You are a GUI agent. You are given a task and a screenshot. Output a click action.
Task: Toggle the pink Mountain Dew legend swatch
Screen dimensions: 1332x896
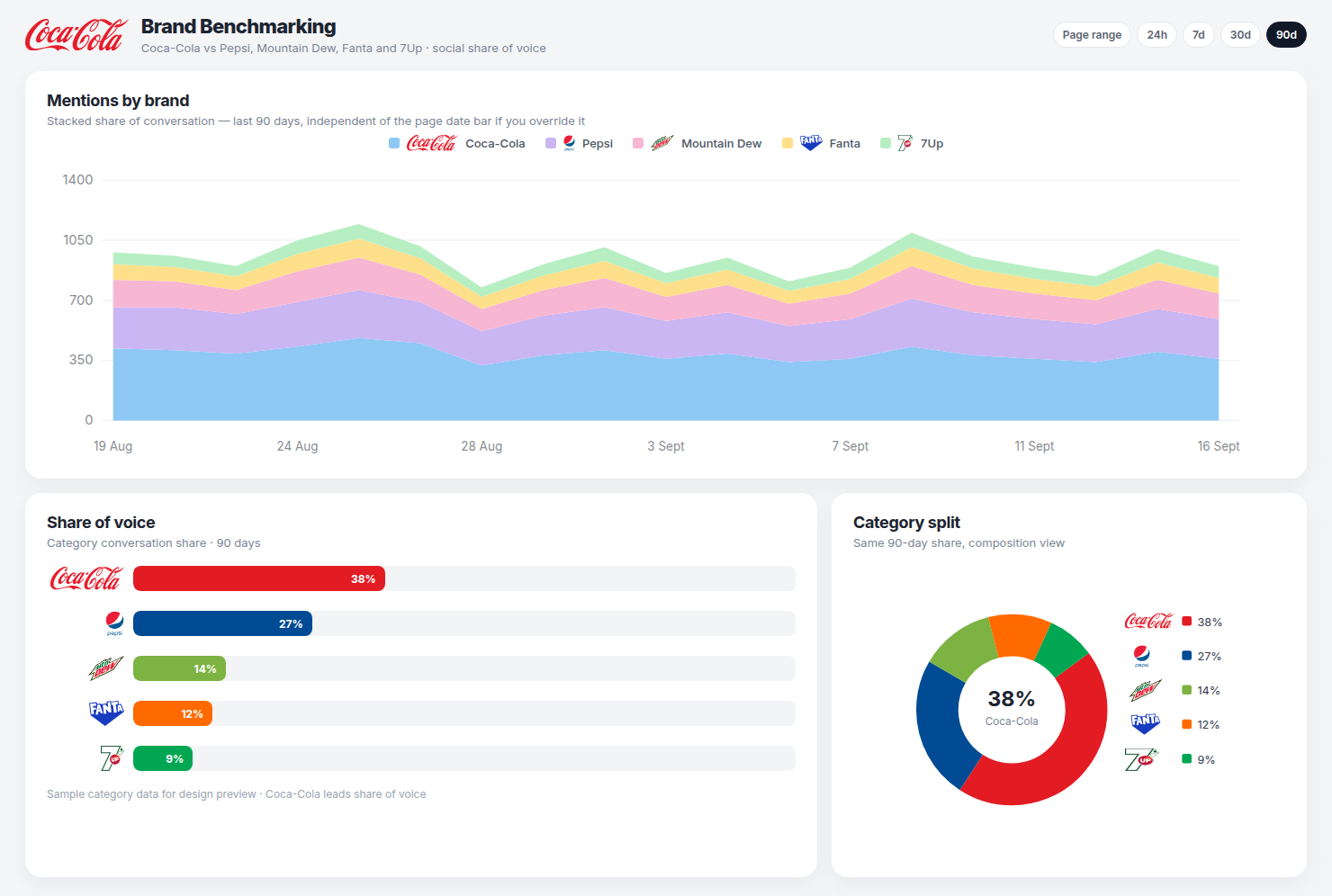pyautogui.click(x=638, y=143)
